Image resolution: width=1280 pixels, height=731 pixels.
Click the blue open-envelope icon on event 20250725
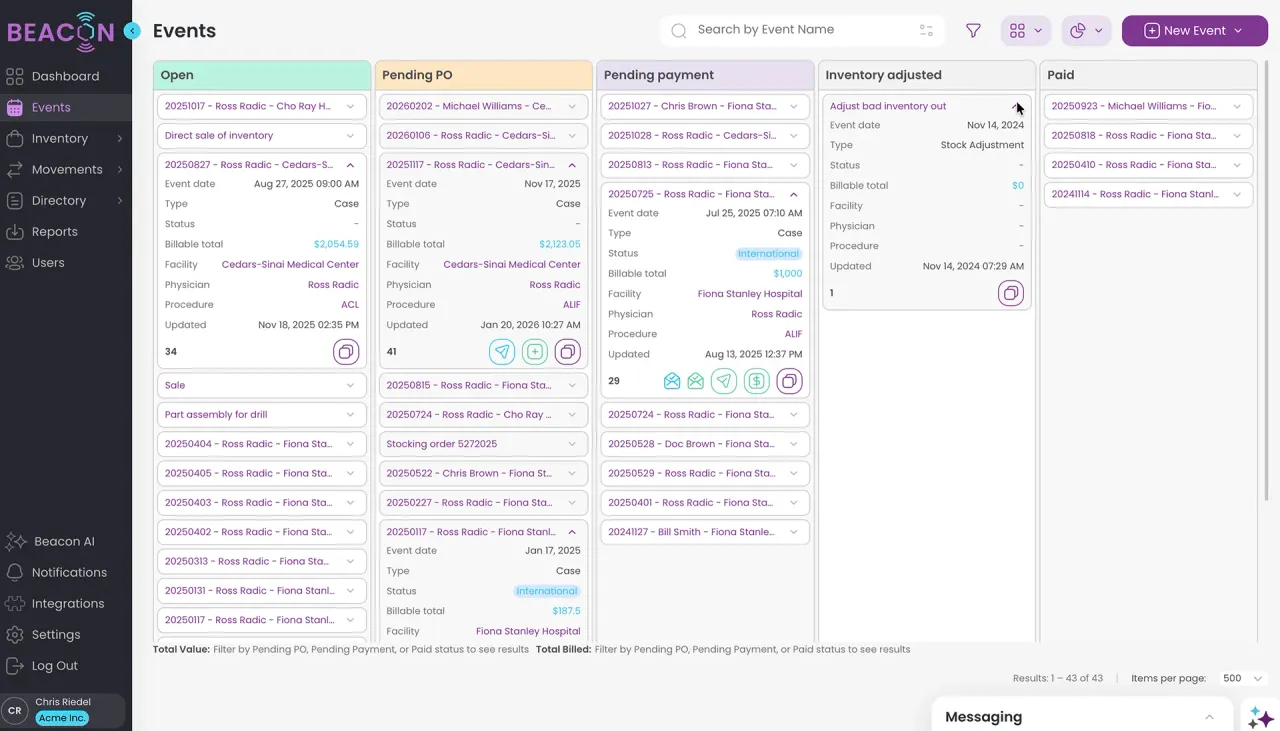(671, 381)
